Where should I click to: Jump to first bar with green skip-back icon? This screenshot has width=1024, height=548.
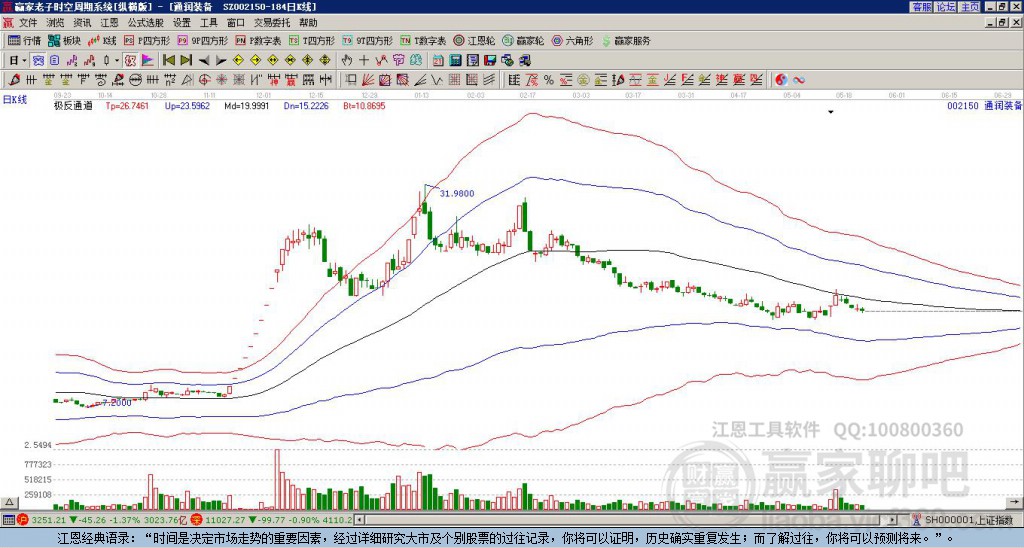168,61
